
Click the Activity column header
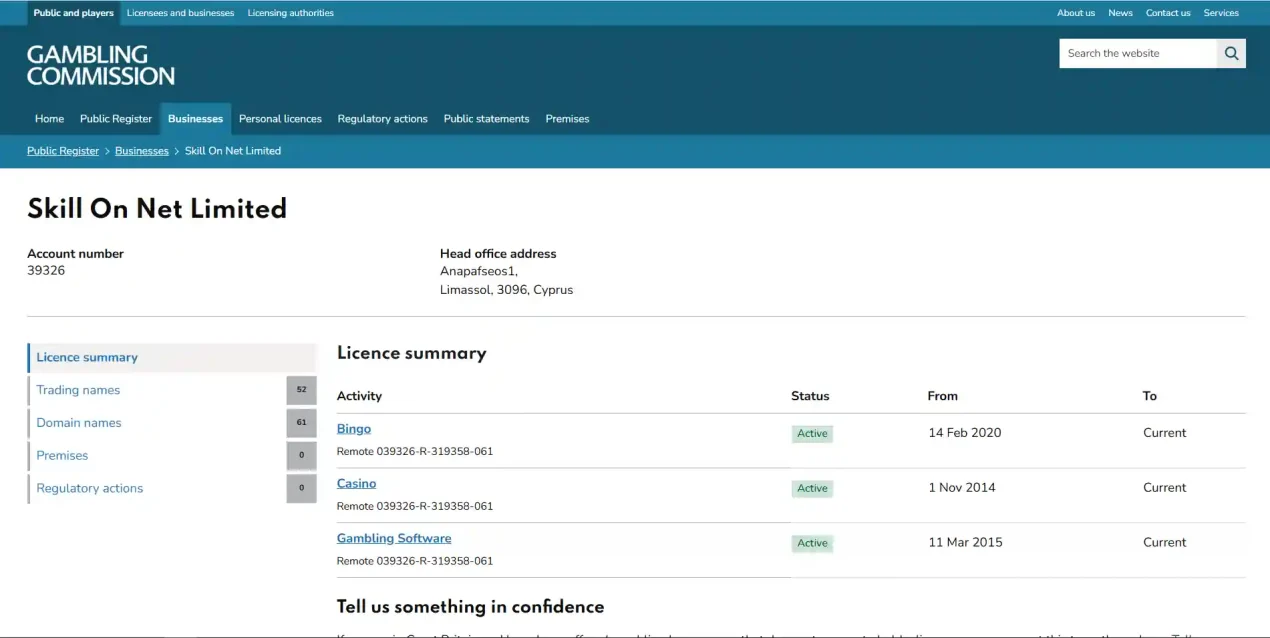tap(359, 396)
